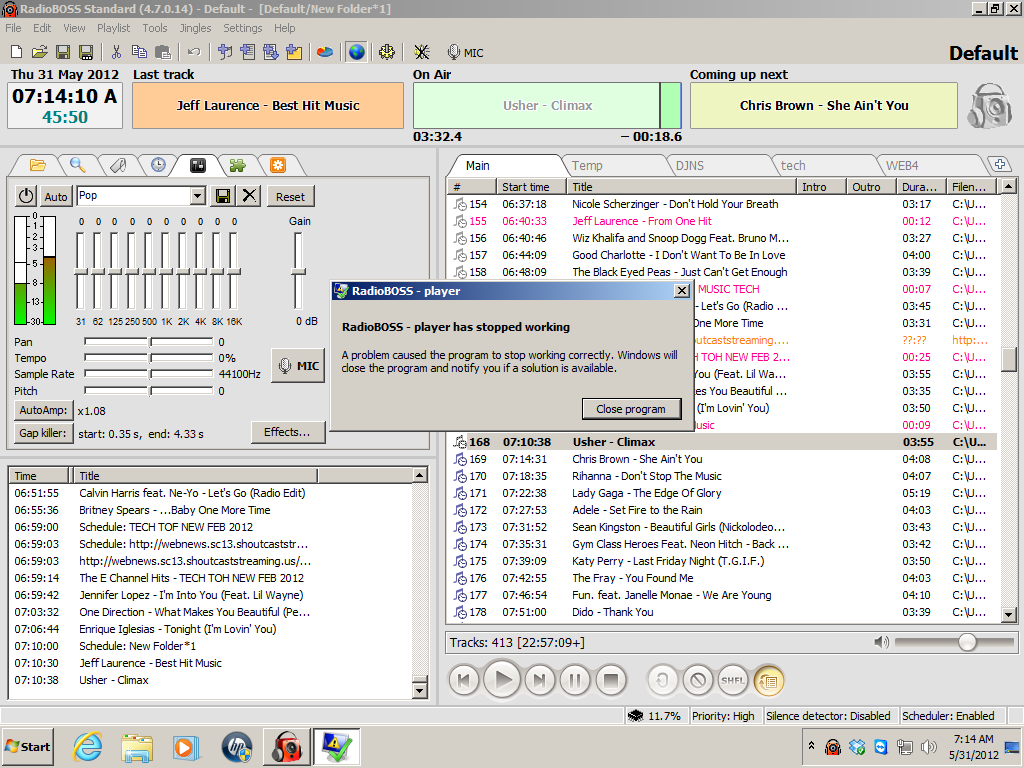Create a new playlist with the blank page icon
The width and height of the screenshot is (1024, 768).
coord(17,52)
